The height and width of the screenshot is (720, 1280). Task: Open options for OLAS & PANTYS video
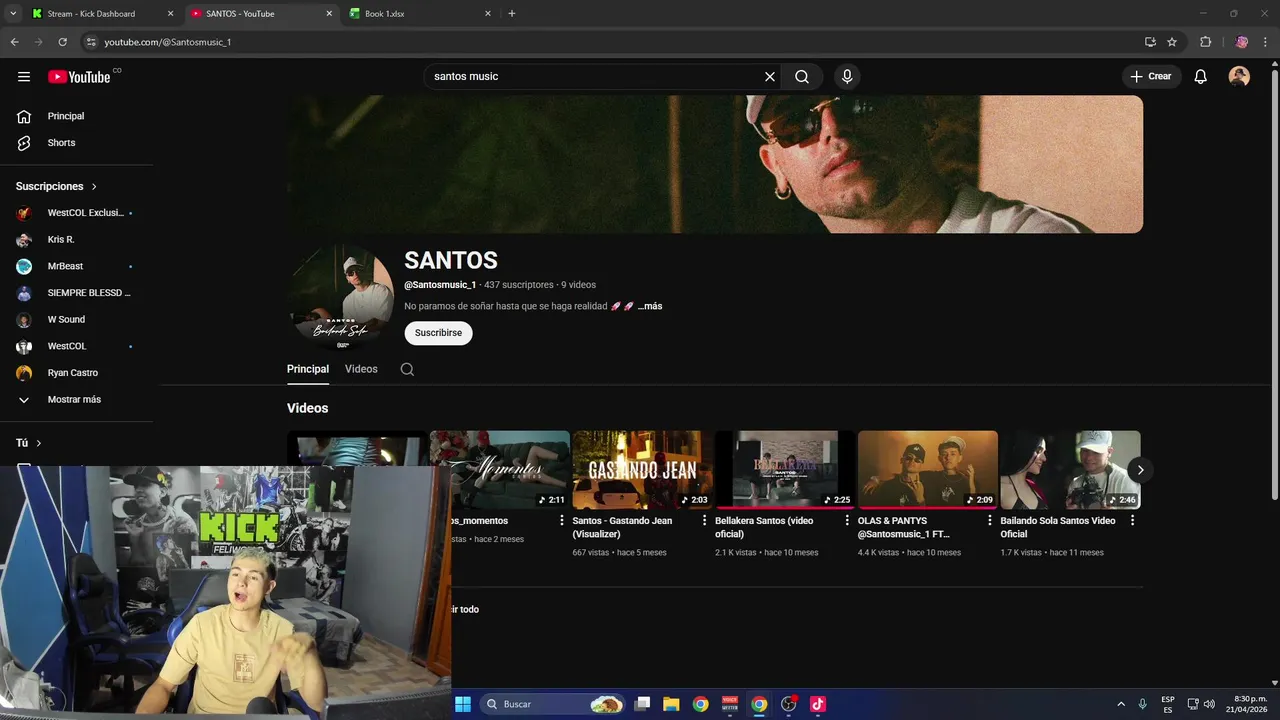tap(990, 521)
